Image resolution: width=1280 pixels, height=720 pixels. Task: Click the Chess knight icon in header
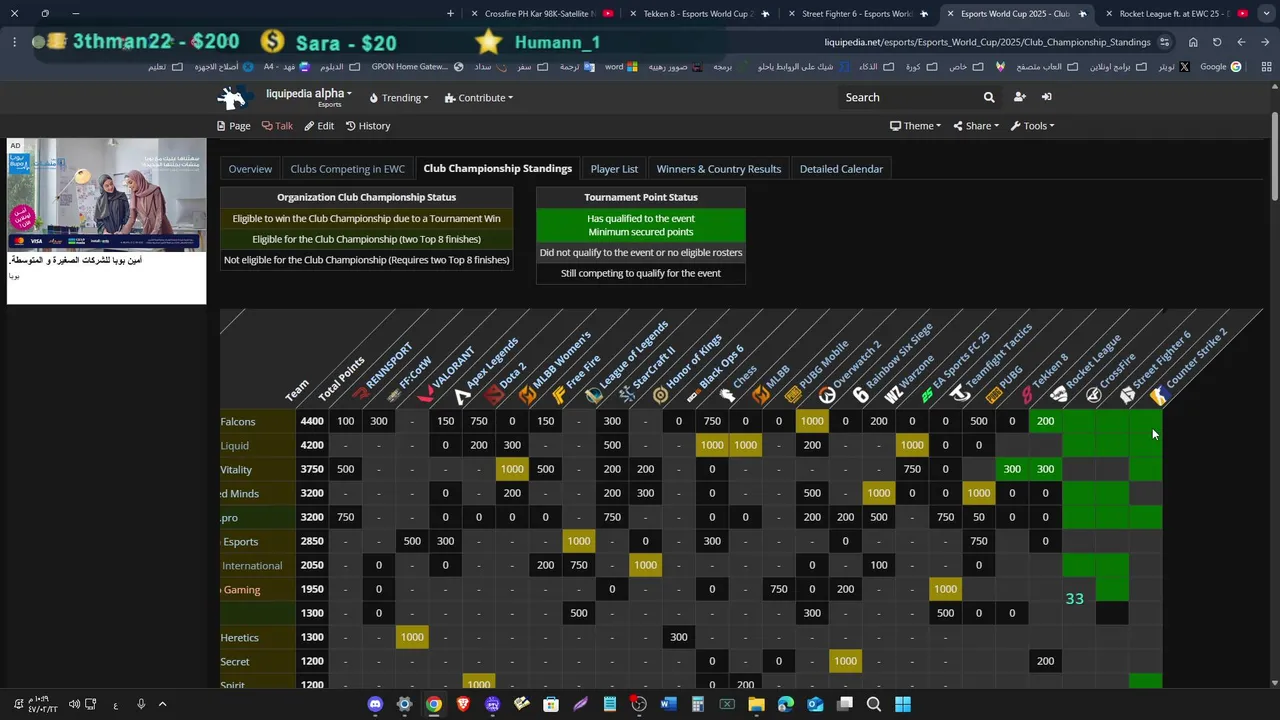pyautogui.click(x=727, y=395)
